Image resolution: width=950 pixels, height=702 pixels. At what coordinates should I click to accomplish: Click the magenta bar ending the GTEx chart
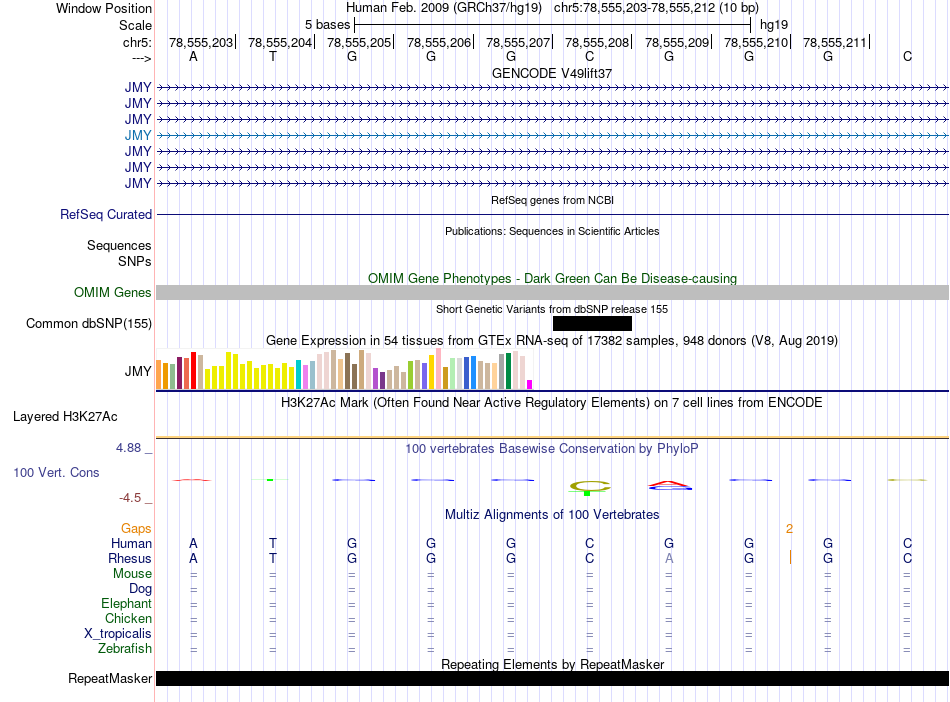point(530,384)
